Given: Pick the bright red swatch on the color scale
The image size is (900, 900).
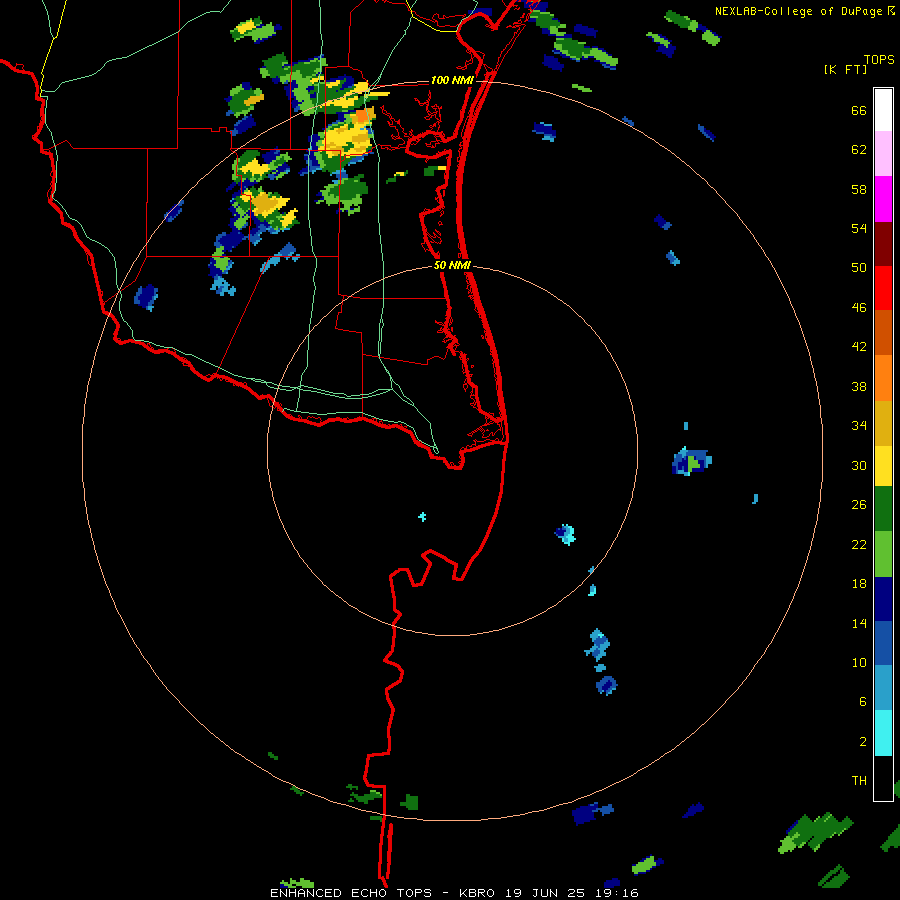Looking at the screenshot, I should [883, 288].
